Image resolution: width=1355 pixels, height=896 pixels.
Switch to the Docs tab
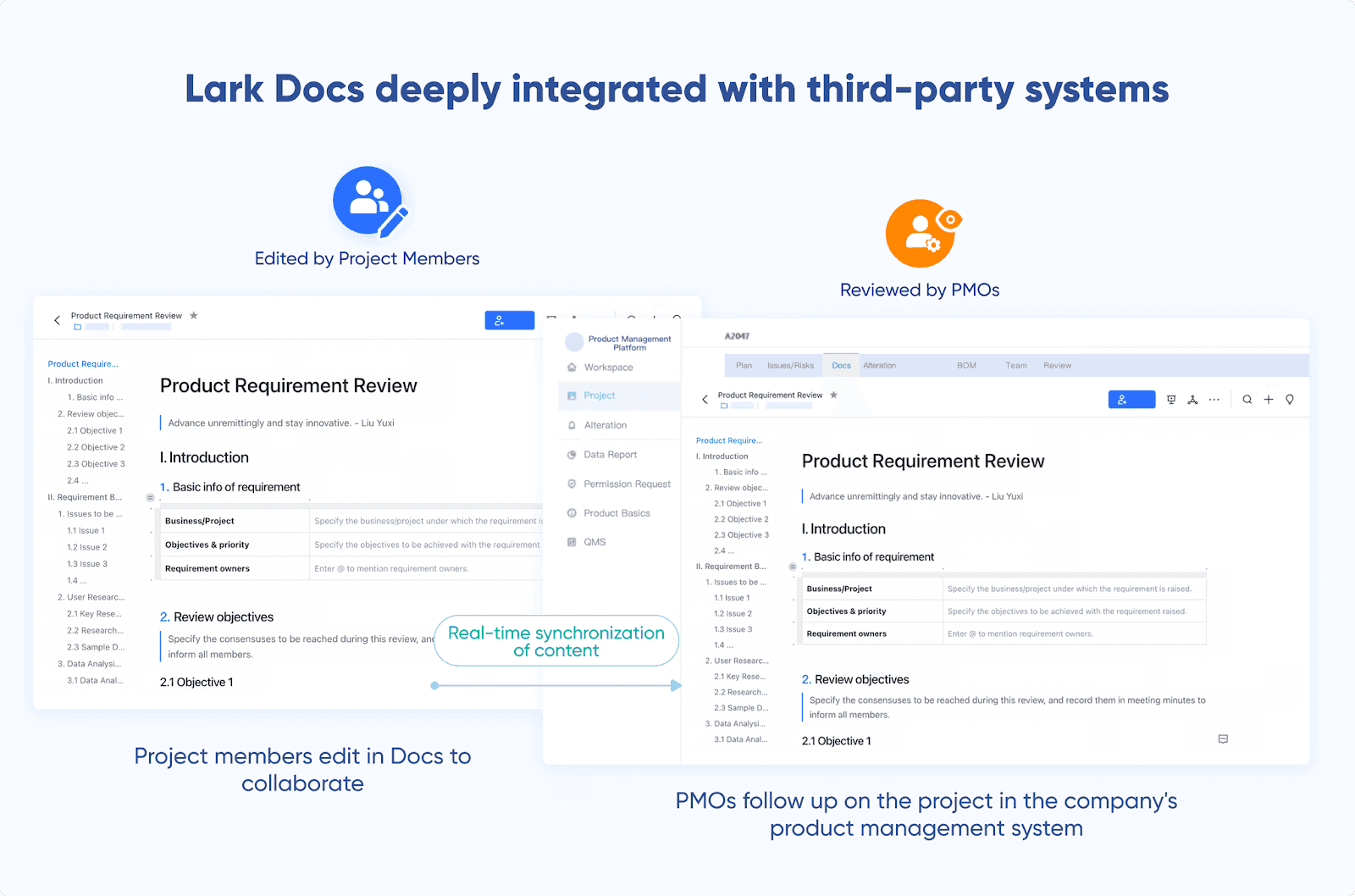tap(841, 365)
